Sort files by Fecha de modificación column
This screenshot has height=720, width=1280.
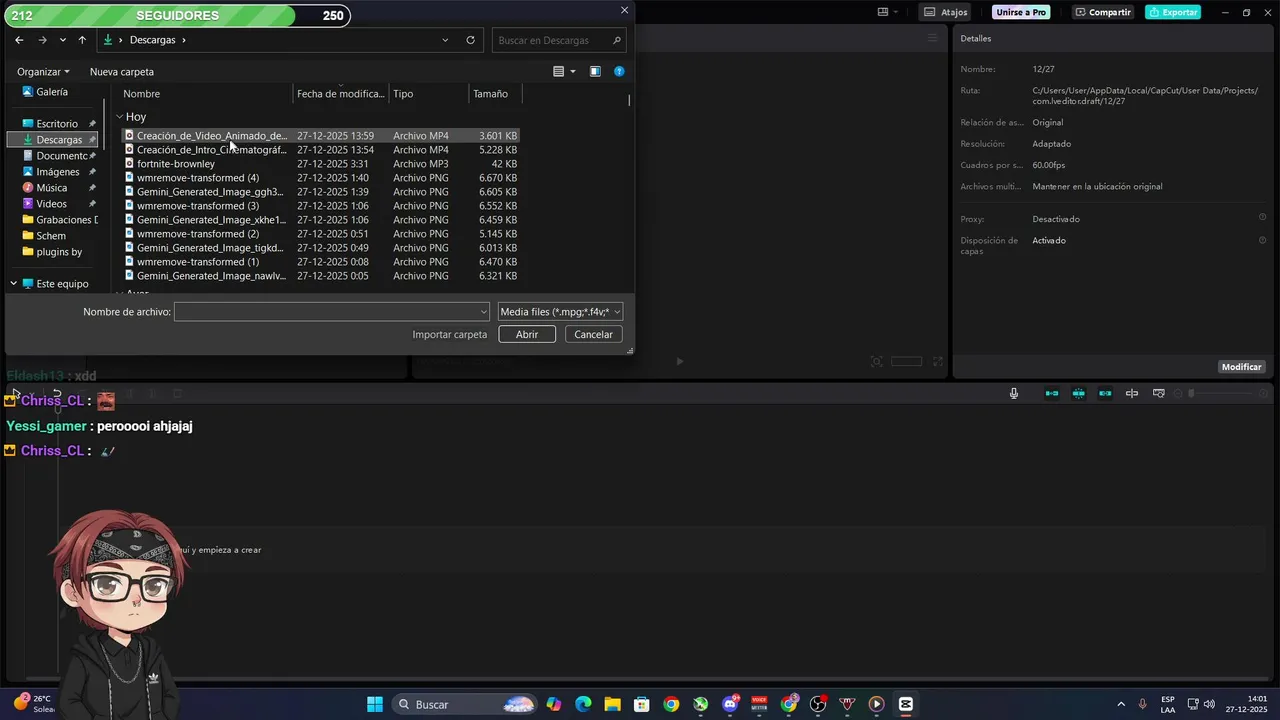(x=341, y=94)
